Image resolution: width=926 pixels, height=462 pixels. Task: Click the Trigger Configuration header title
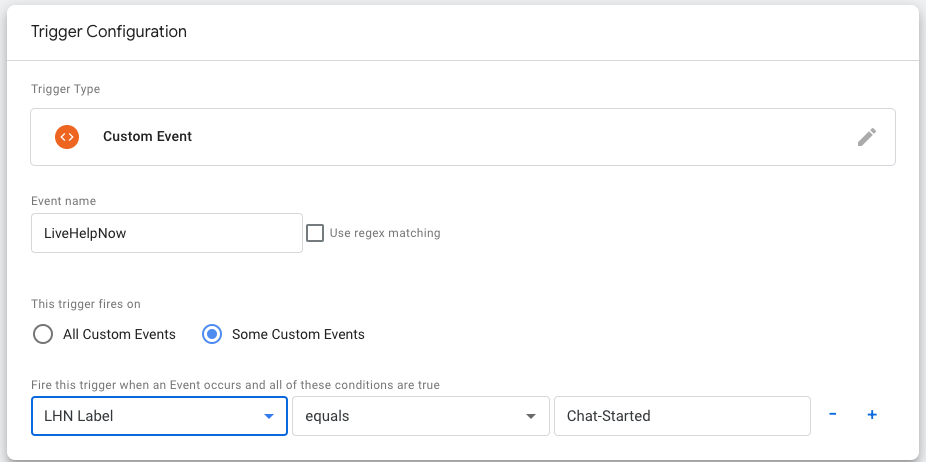point(109,31)
